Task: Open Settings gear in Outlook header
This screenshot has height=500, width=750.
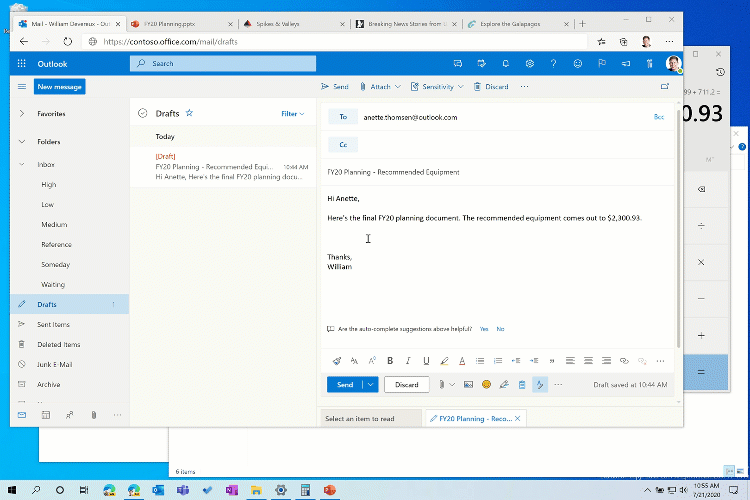Action: [x=530, y=63]
